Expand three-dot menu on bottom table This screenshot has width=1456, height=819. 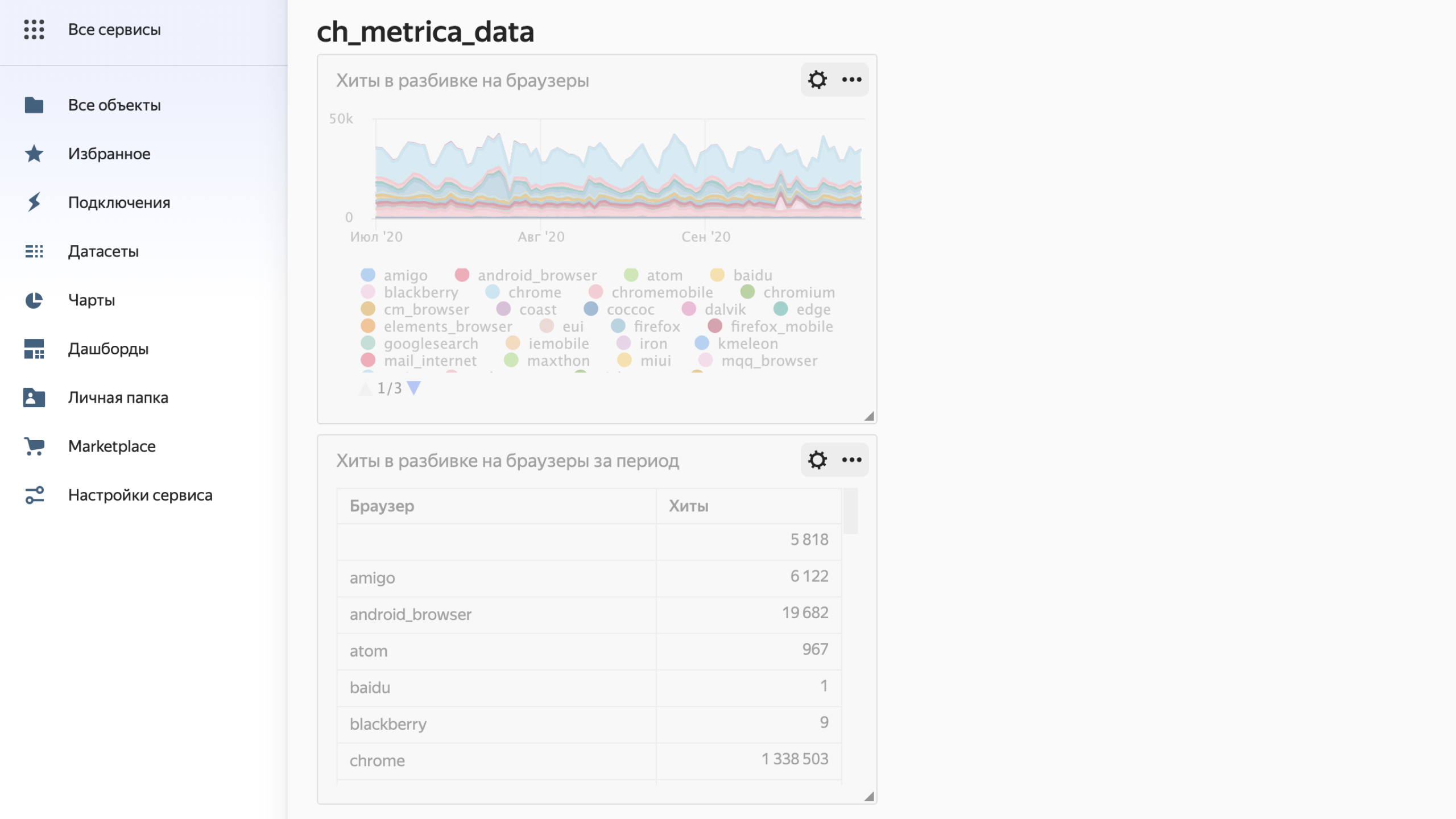[x=851, y=460]
